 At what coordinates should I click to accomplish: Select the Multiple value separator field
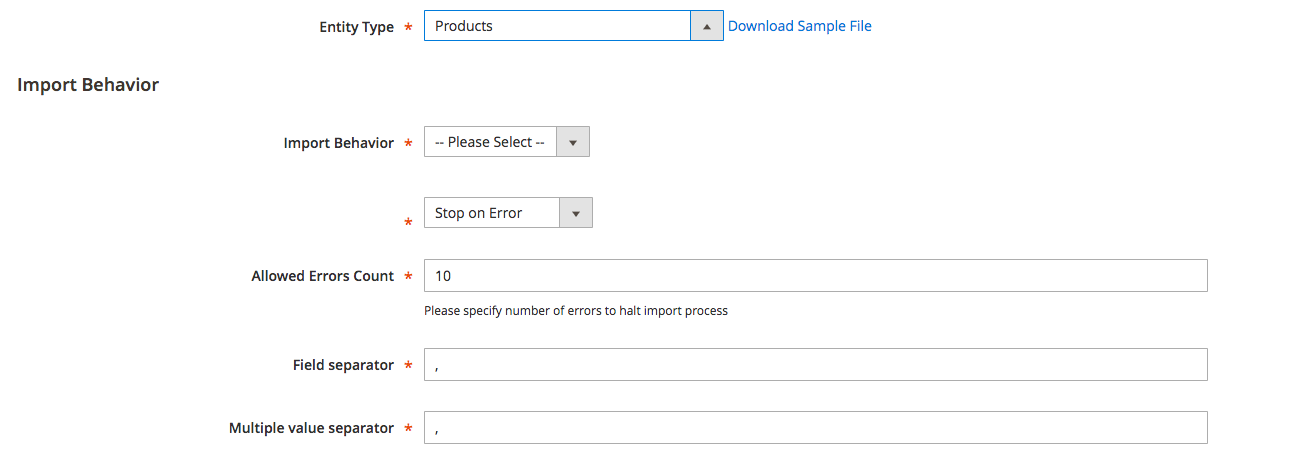[x=815, y=428]
